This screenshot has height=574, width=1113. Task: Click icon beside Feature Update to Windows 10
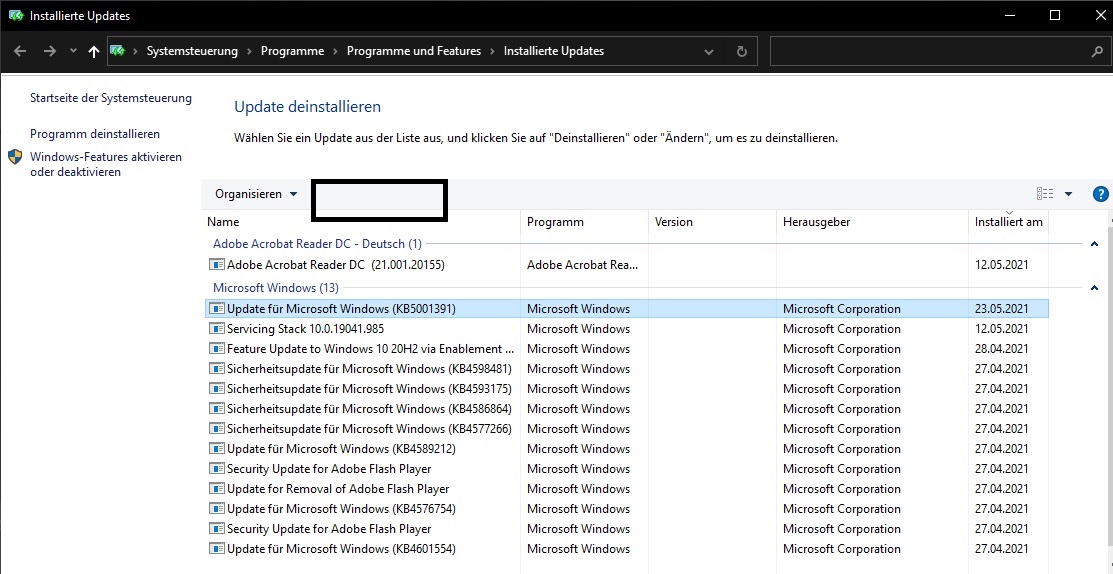click(x=216, y=348)
